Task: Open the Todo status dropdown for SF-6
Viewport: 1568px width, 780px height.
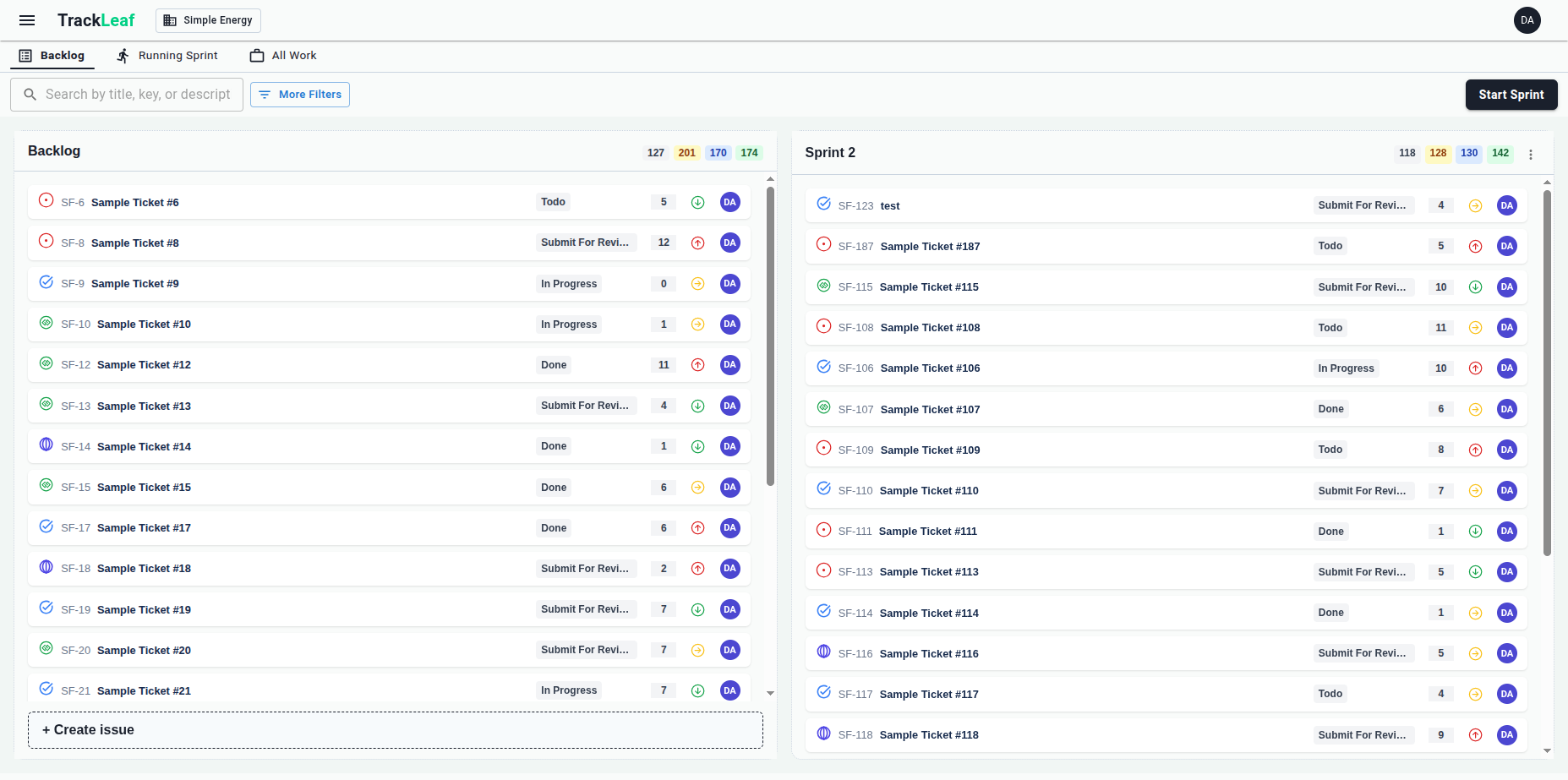Action: pos(554,202)
